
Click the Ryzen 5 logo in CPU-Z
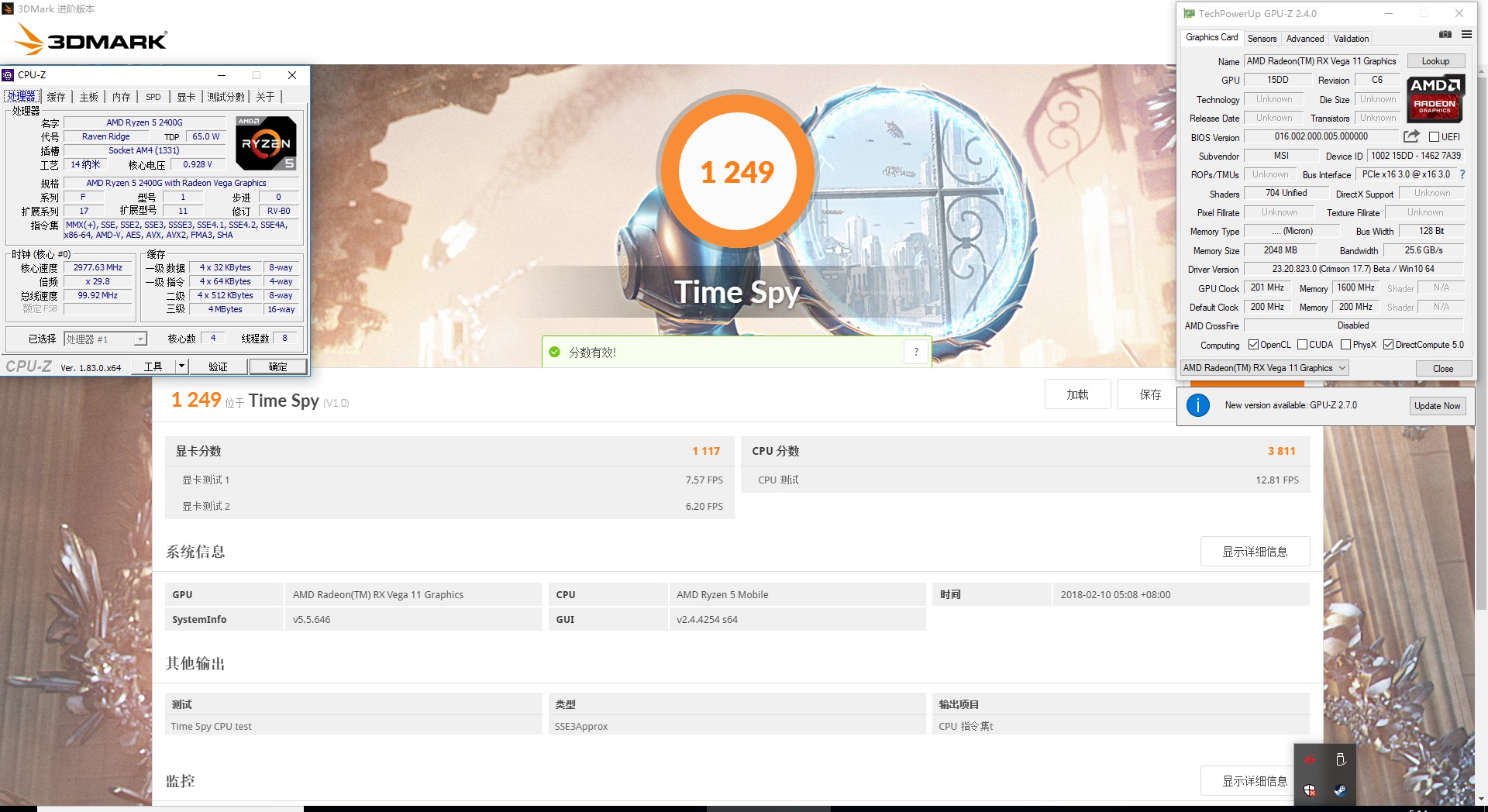266,143
